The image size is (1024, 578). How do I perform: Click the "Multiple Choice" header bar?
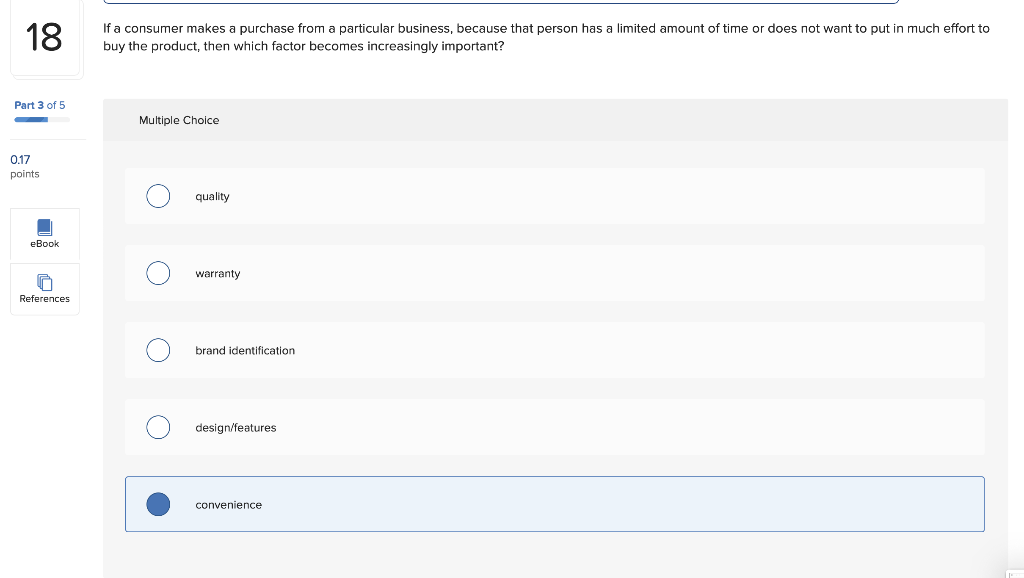tap(555, 120)
